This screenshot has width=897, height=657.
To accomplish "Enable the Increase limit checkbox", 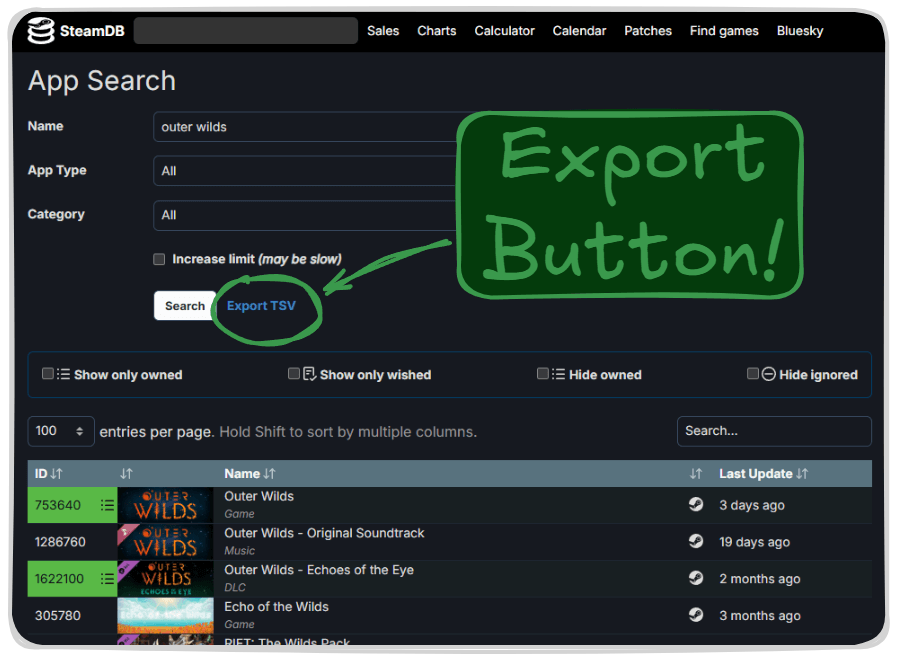I will 159,259.
